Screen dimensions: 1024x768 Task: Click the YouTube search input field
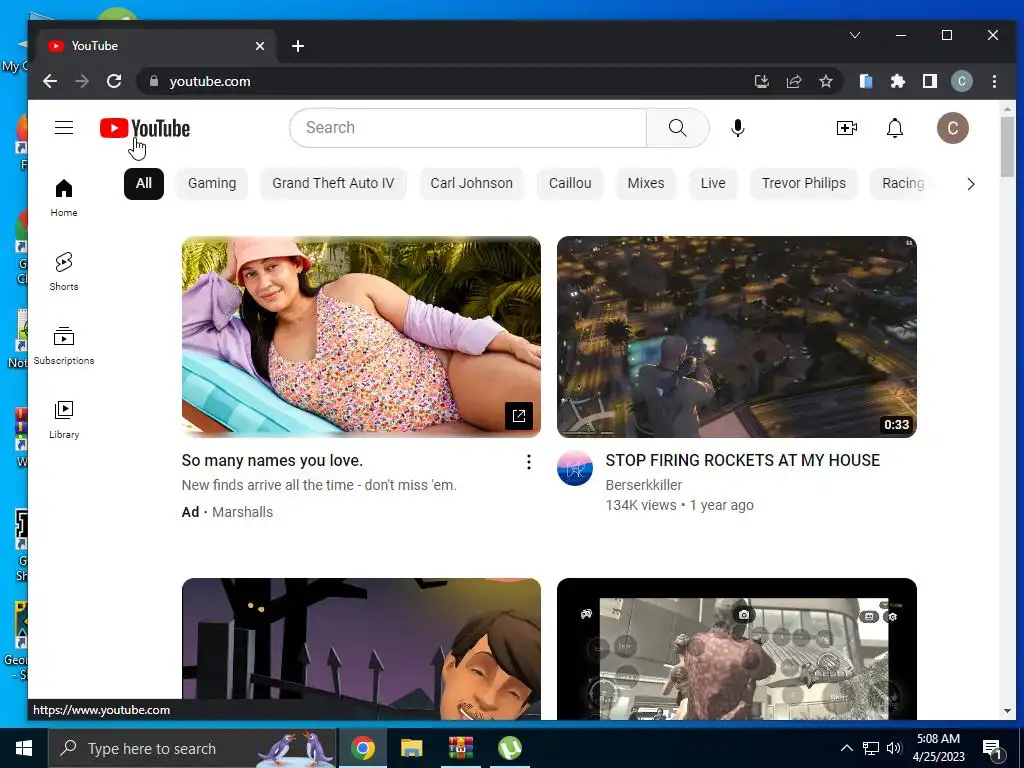coord(468,128)
